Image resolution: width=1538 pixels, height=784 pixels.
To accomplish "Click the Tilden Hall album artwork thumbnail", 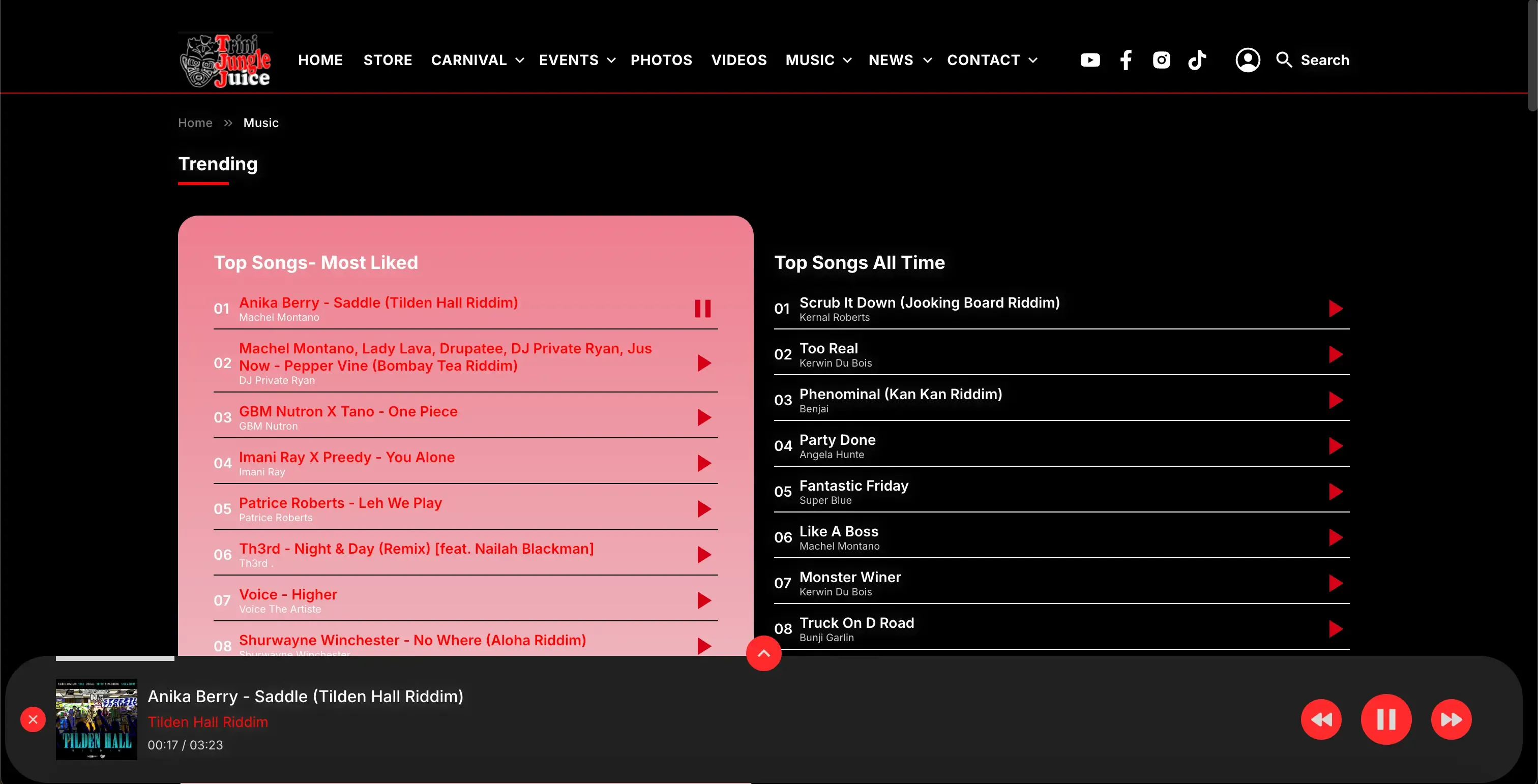I will tap(97, 719).
